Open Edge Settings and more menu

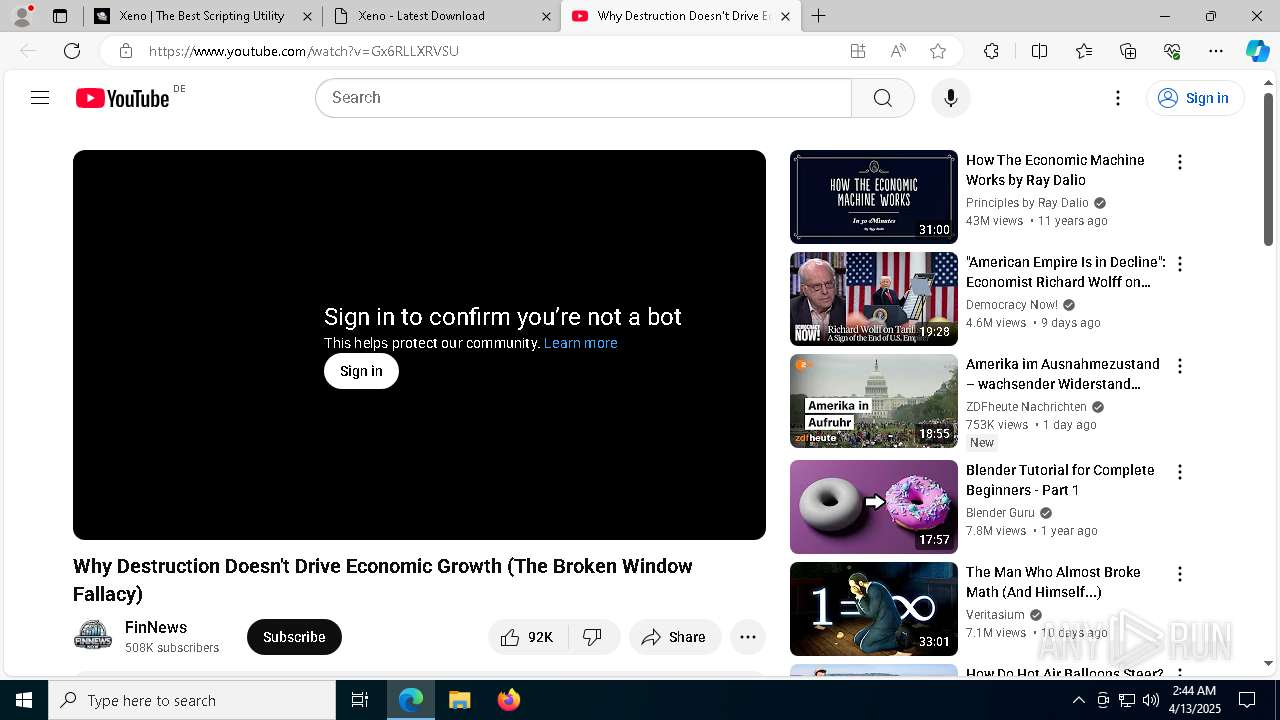[1216, 51]
